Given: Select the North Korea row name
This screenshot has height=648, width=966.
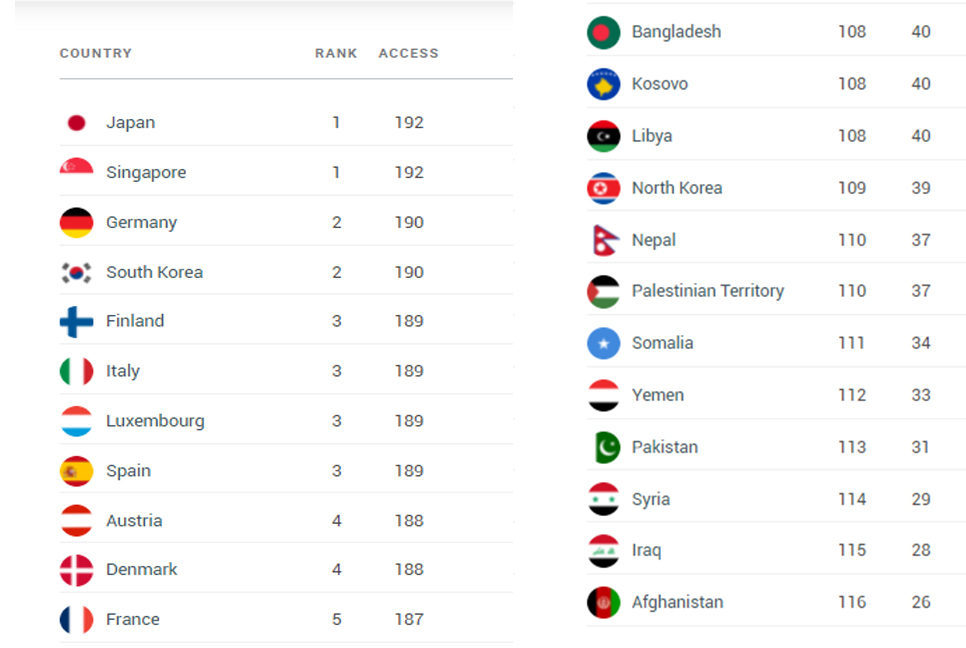Looking at the screenshot, I should click(x=677, y=188).
